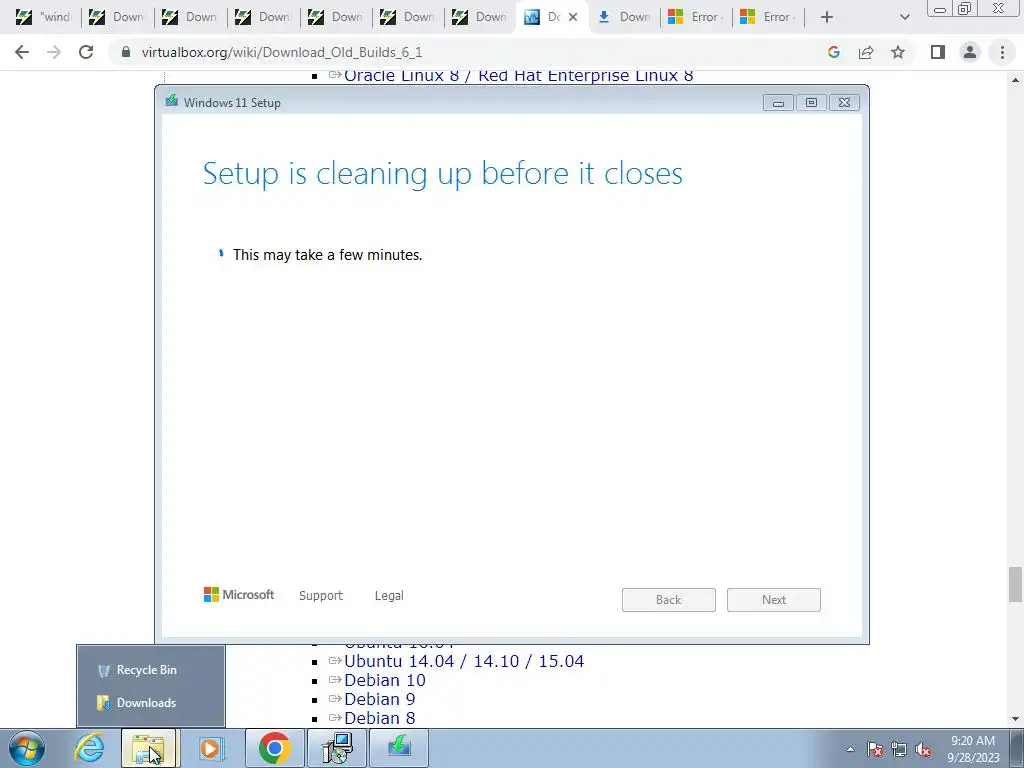Viewport: 1024px width, 768px height.
Task: Open Windows Media Player from taskbar
Action: point(210,748)
